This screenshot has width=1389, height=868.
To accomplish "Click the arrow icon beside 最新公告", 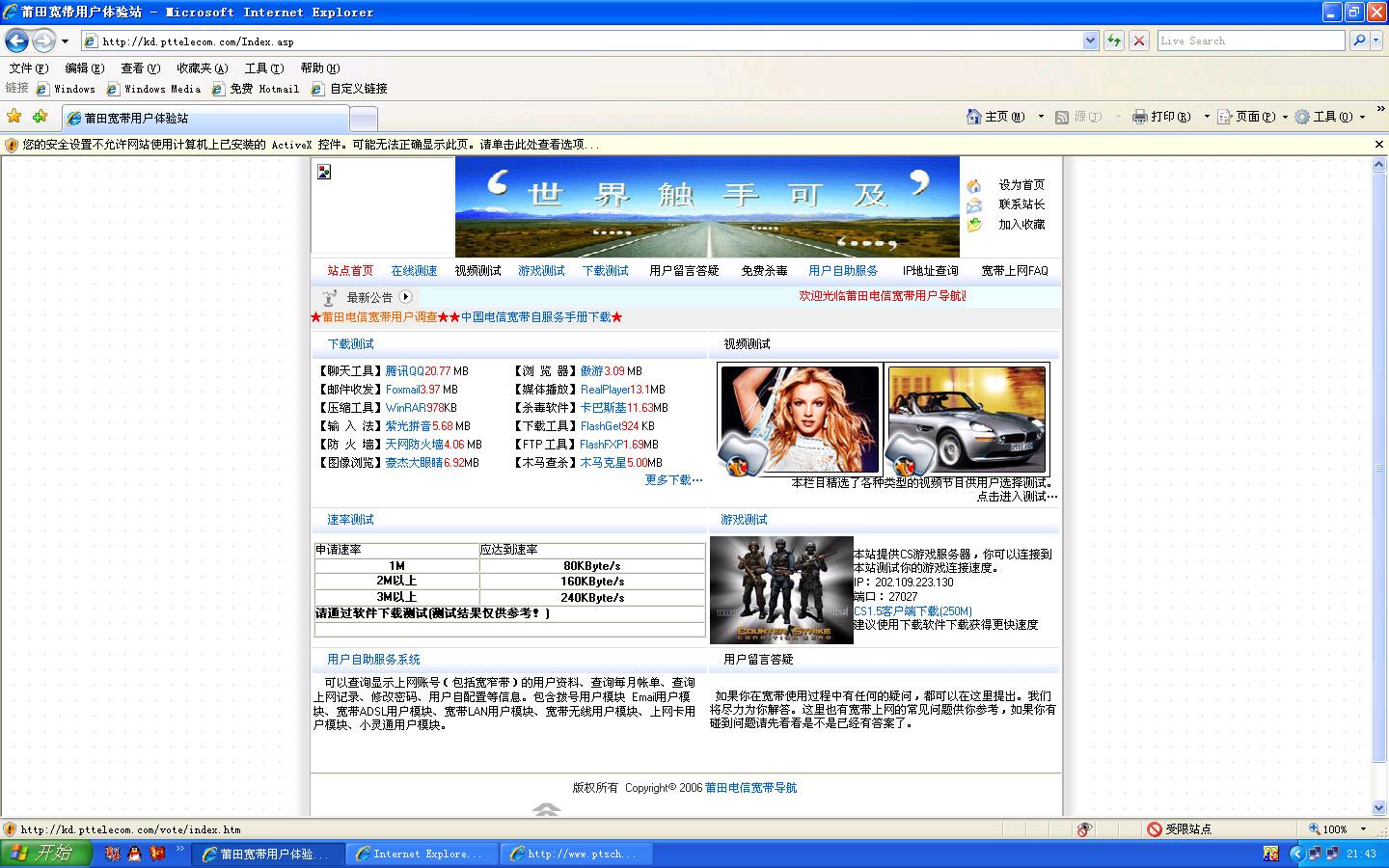I will [x=406, y=297].
